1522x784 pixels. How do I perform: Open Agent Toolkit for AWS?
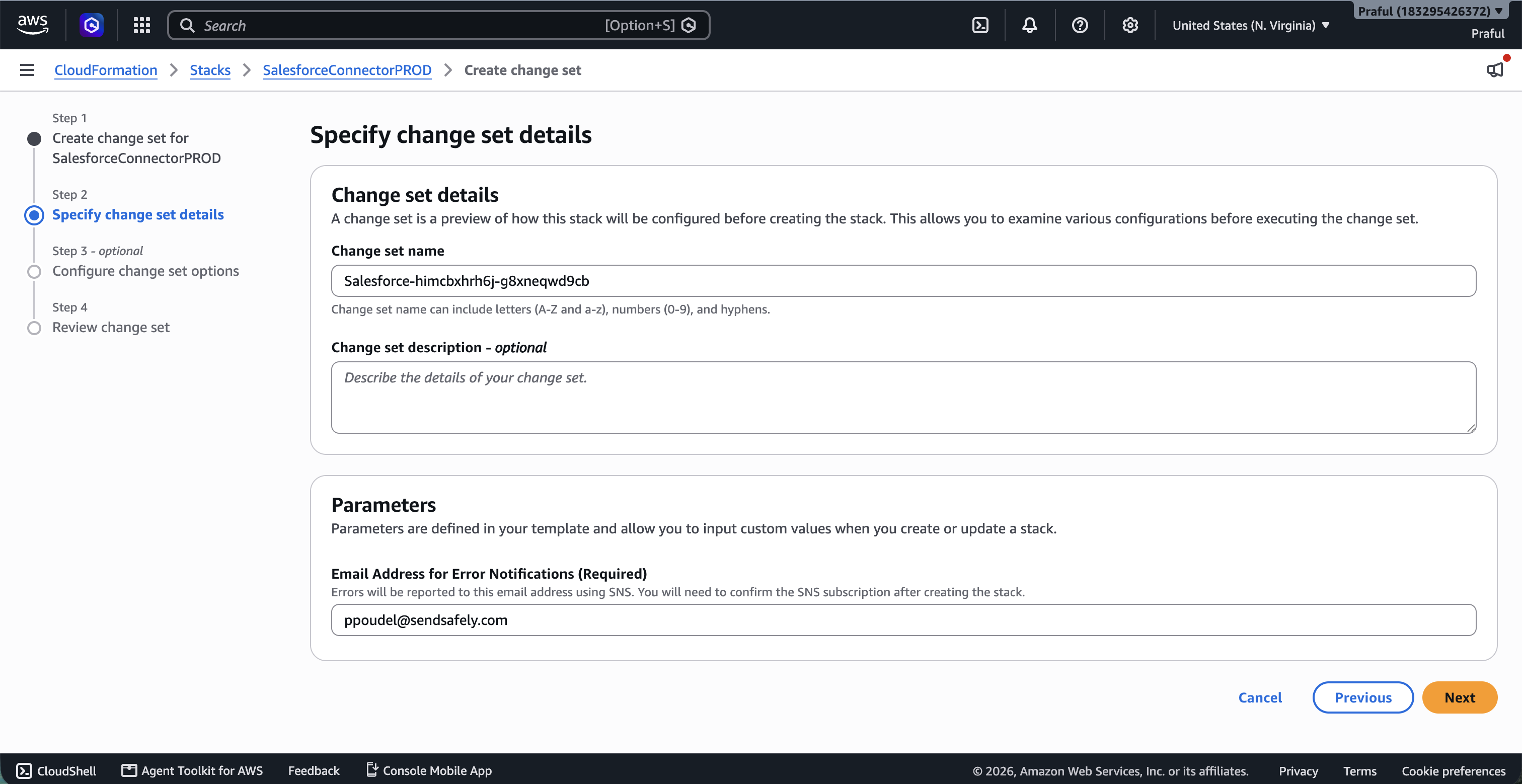[x=192, y=770]
